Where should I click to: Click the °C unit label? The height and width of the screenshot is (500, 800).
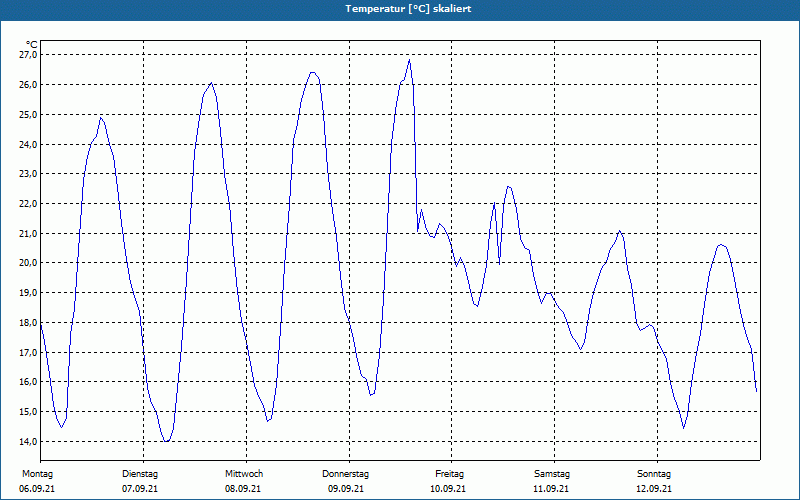point(31,45)
